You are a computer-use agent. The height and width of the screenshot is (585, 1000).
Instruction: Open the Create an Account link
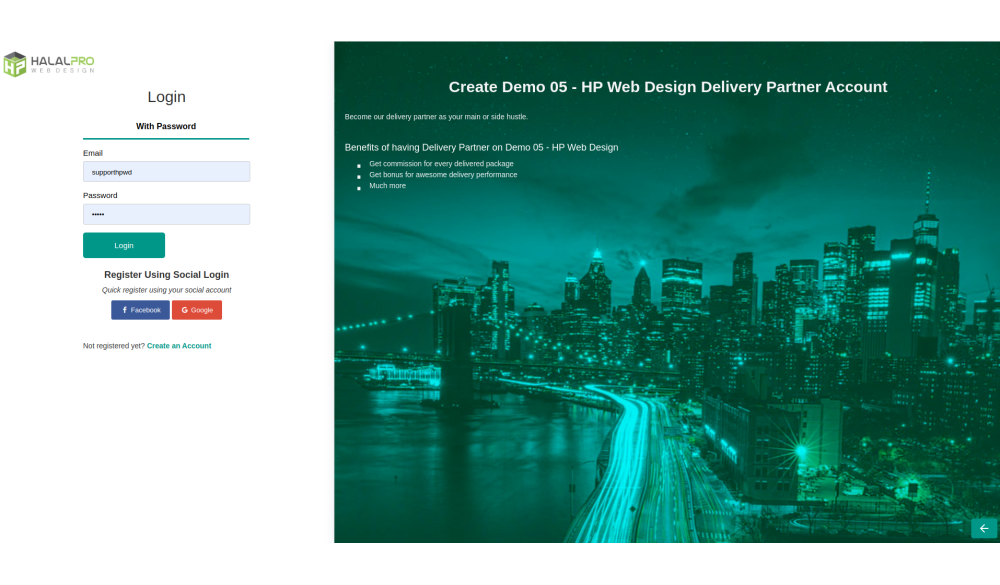(179, 346)
